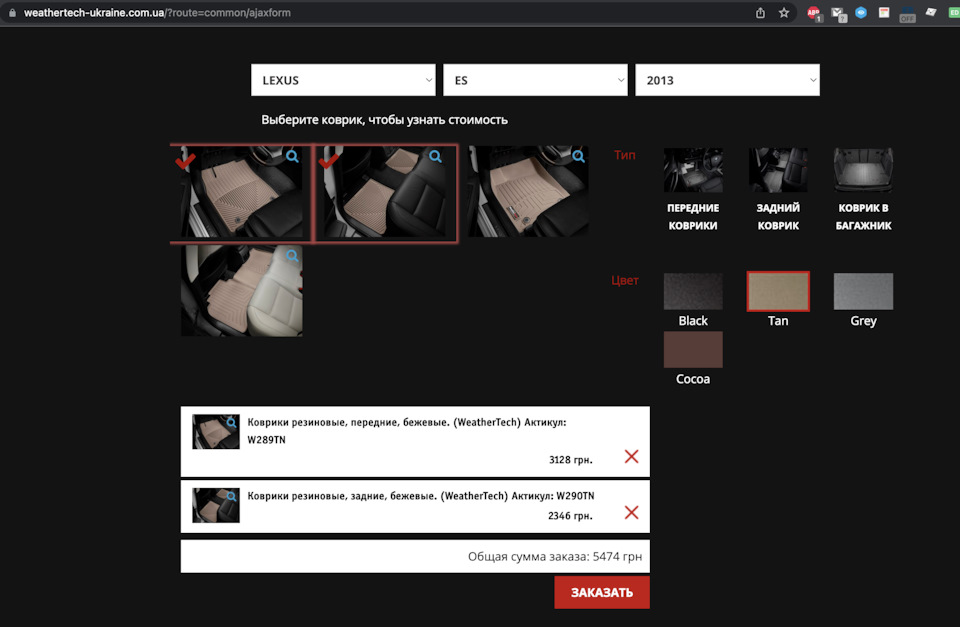Zoom the first front mat photo magnifier
Screen dimensions: 960x627
click(293, 156)
